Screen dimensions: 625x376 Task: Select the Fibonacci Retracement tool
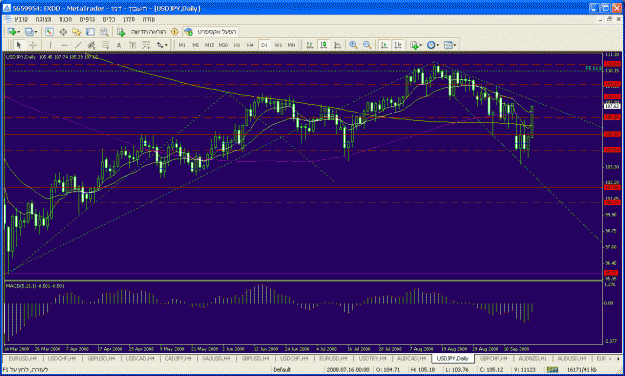coord(105,45)
